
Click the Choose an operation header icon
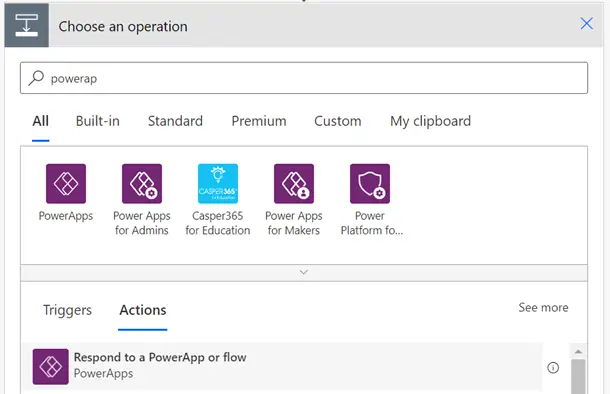(x=26, y=25)
